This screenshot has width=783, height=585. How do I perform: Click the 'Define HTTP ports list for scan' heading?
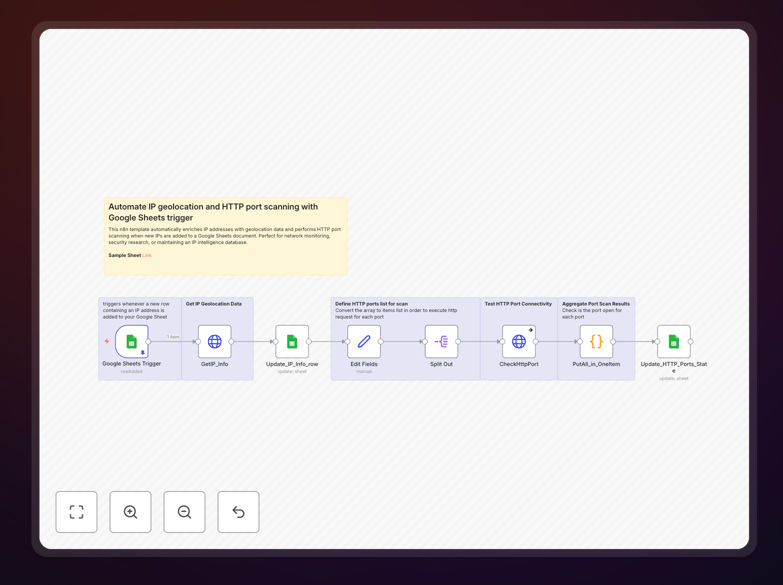372,304
